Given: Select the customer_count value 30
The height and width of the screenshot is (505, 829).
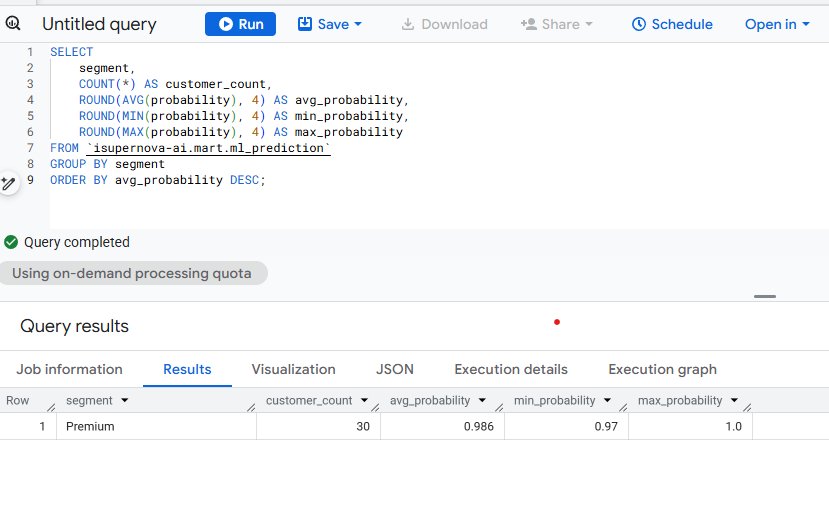Looking at the screenshot, I should click(318, 426).
